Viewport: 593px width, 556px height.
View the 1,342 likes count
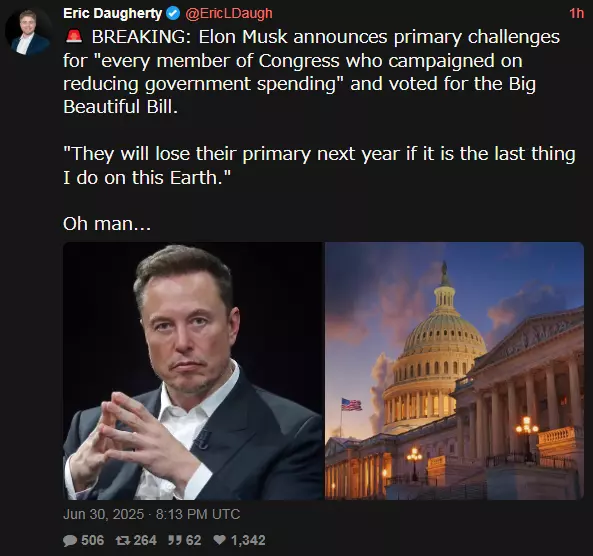[248, 540]
